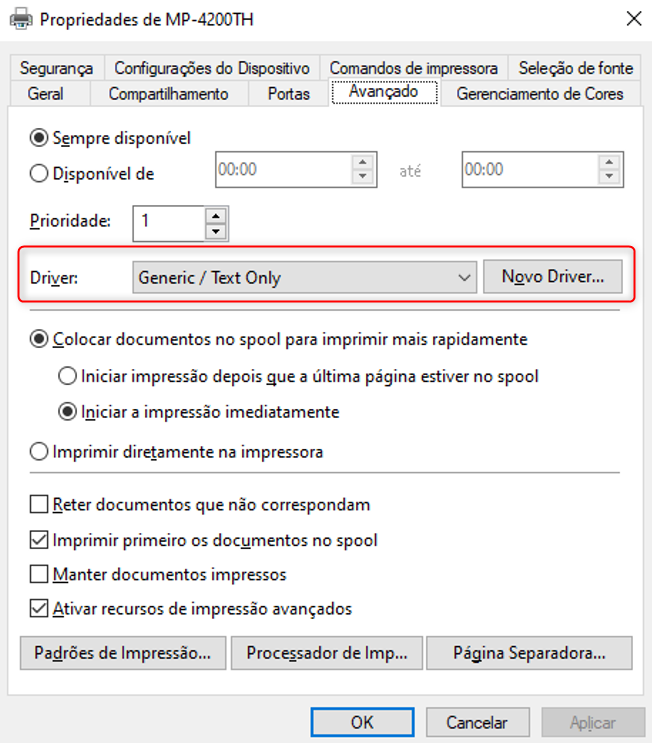Open the Compartilhamento tab
This screenshot has height=743, width=652.
(x=168, y=94)
